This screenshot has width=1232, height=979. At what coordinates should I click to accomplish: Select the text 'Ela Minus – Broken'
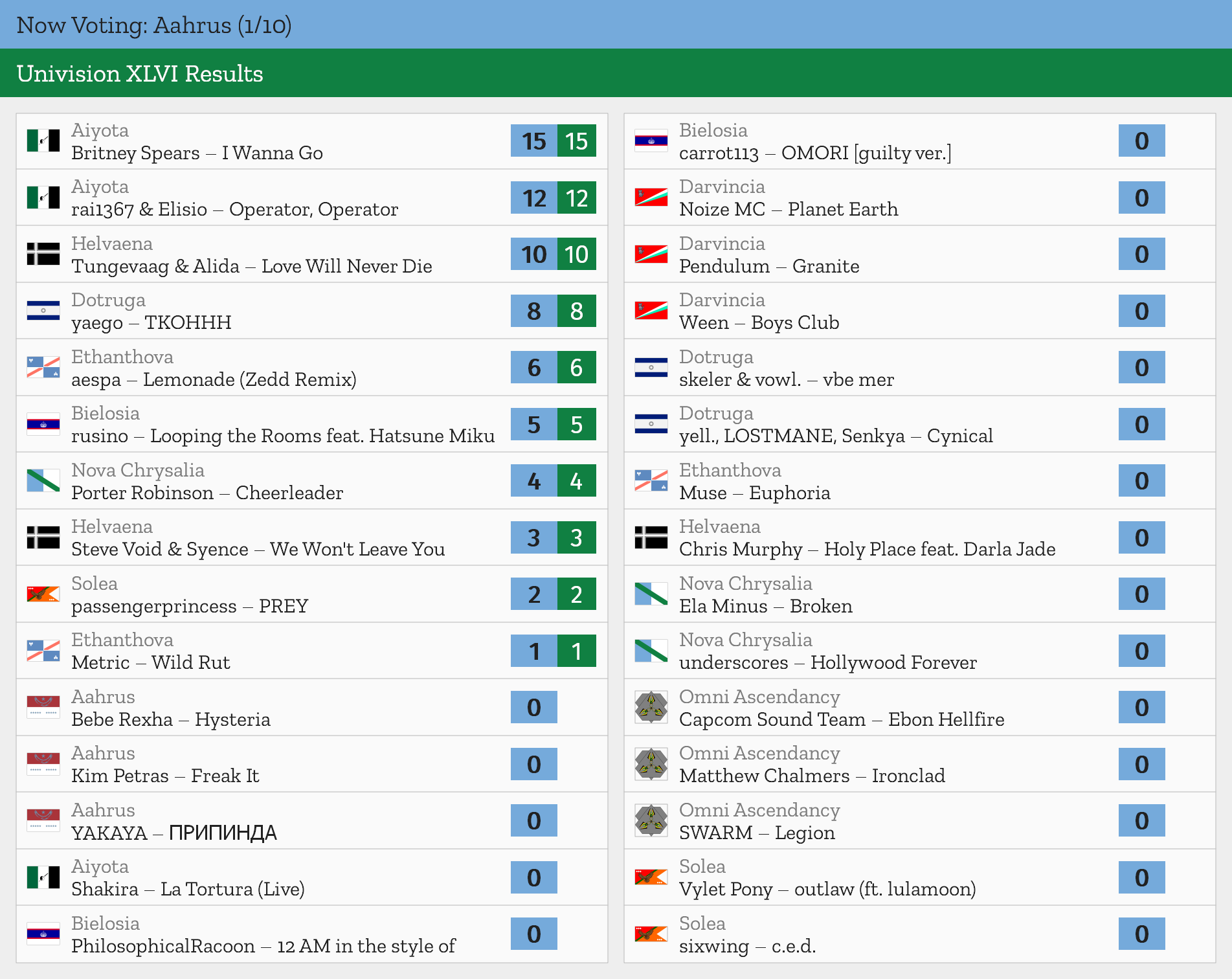click(766, 606)
